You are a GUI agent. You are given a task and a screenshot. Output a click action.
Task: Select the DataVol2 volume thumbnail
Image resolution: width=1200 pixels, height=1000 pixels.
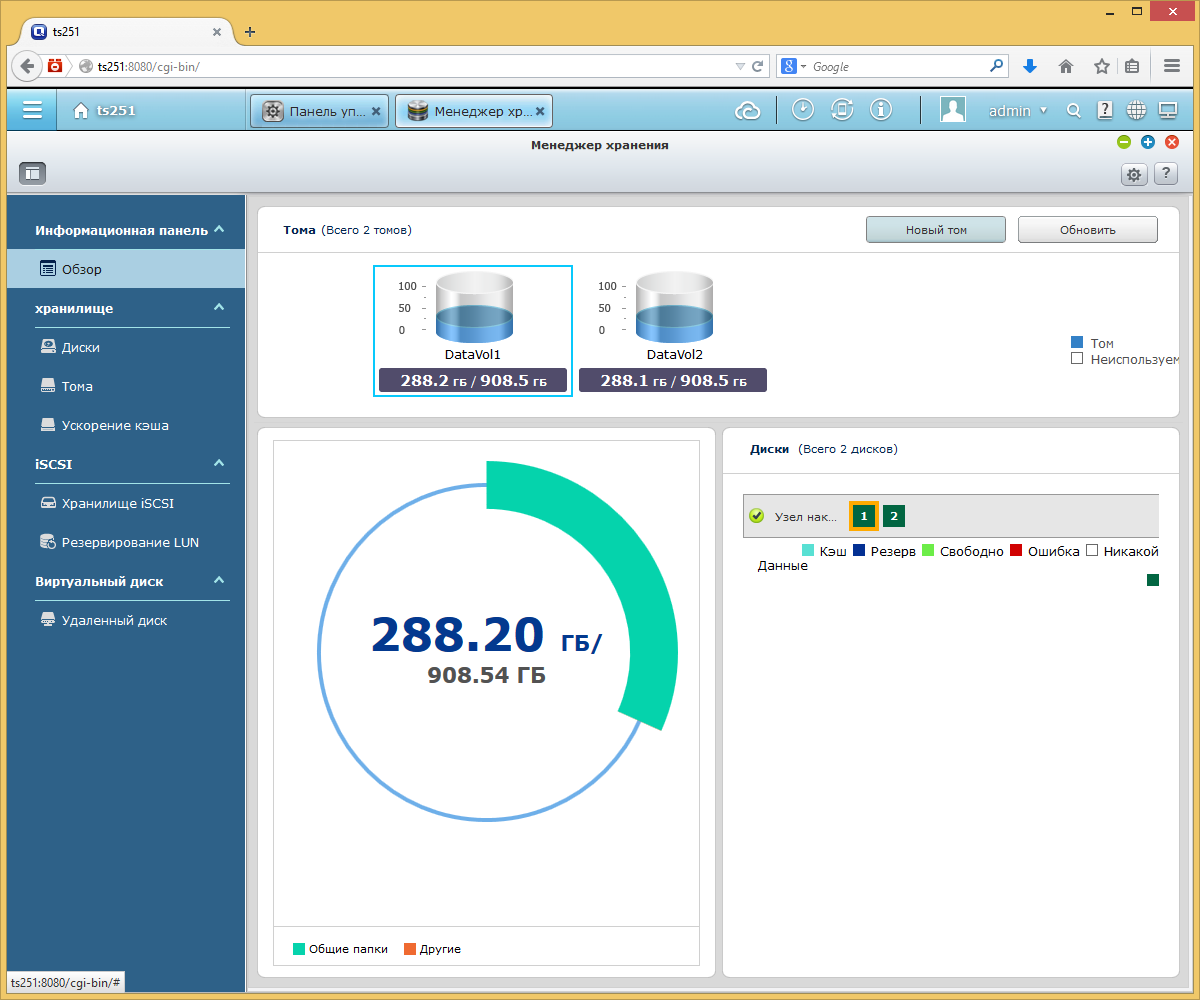673,330
